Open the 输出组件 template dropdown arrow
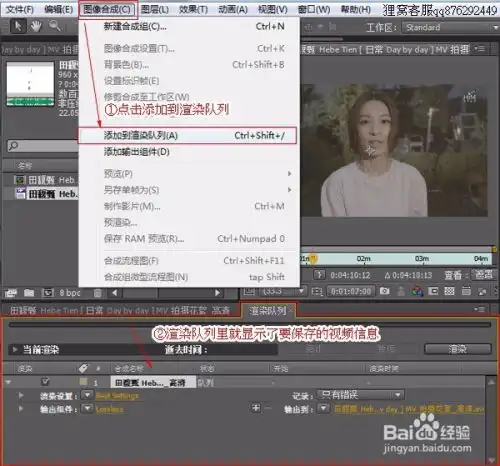Screen dimensions: 500x466 click(87, 408)
